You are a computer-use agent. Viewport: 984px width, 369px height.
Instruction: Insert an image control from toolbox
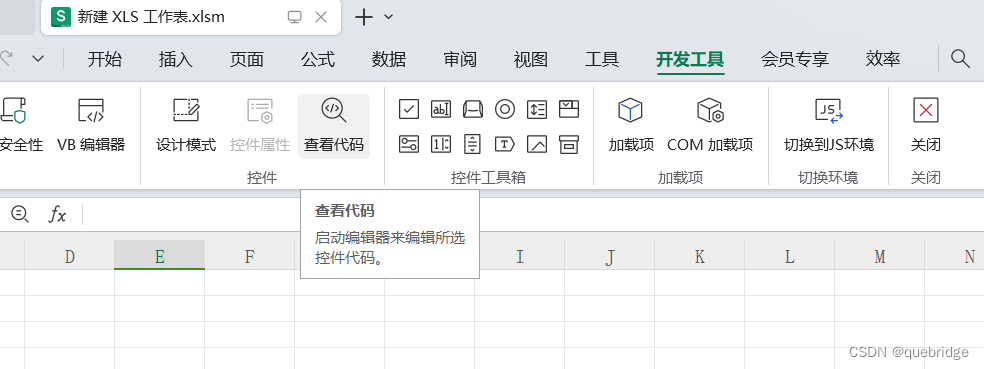click(537, 144)
